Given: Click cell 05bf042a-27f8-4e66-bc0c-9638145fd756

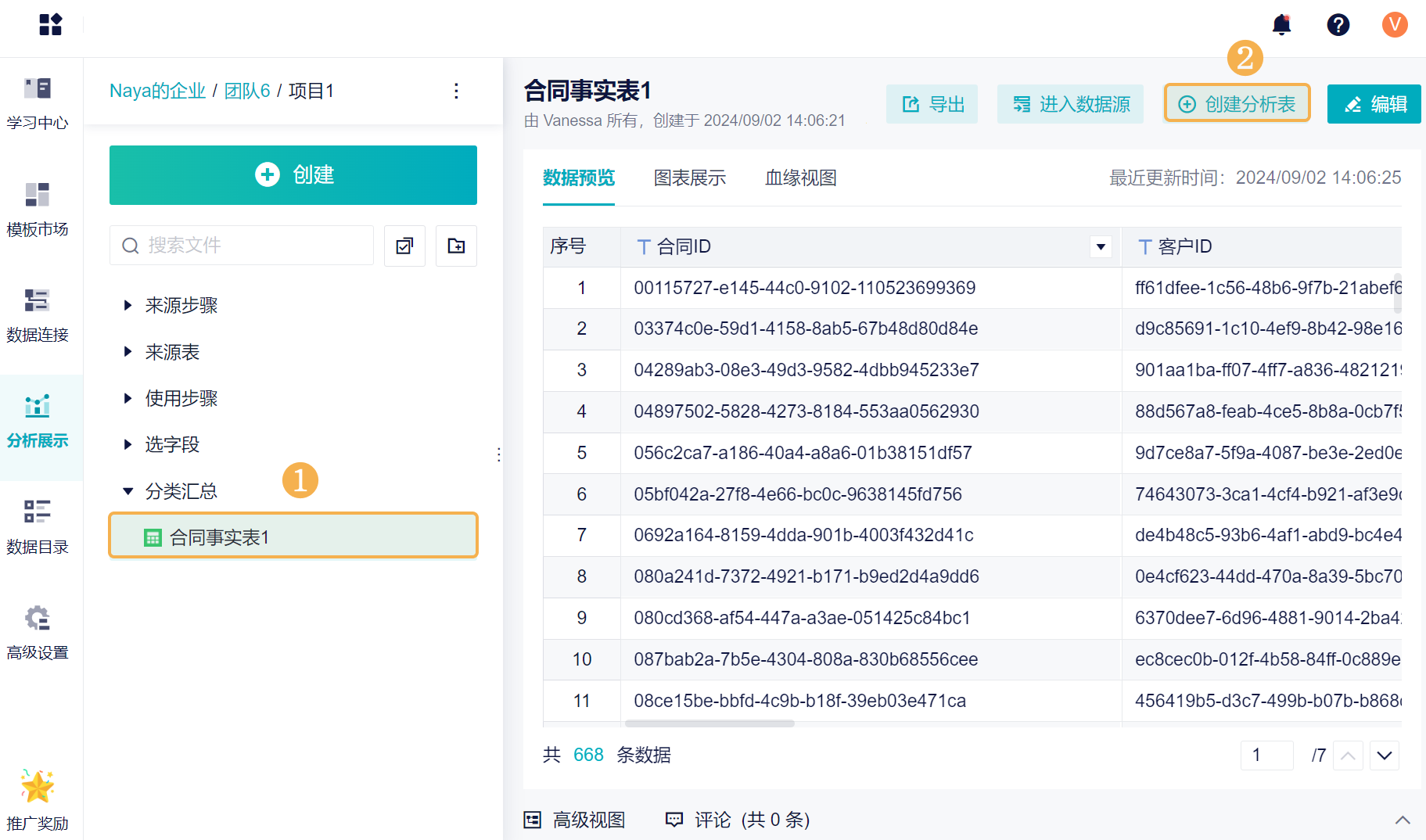Looking at the screenshot, I should click(x=871, y=495).
